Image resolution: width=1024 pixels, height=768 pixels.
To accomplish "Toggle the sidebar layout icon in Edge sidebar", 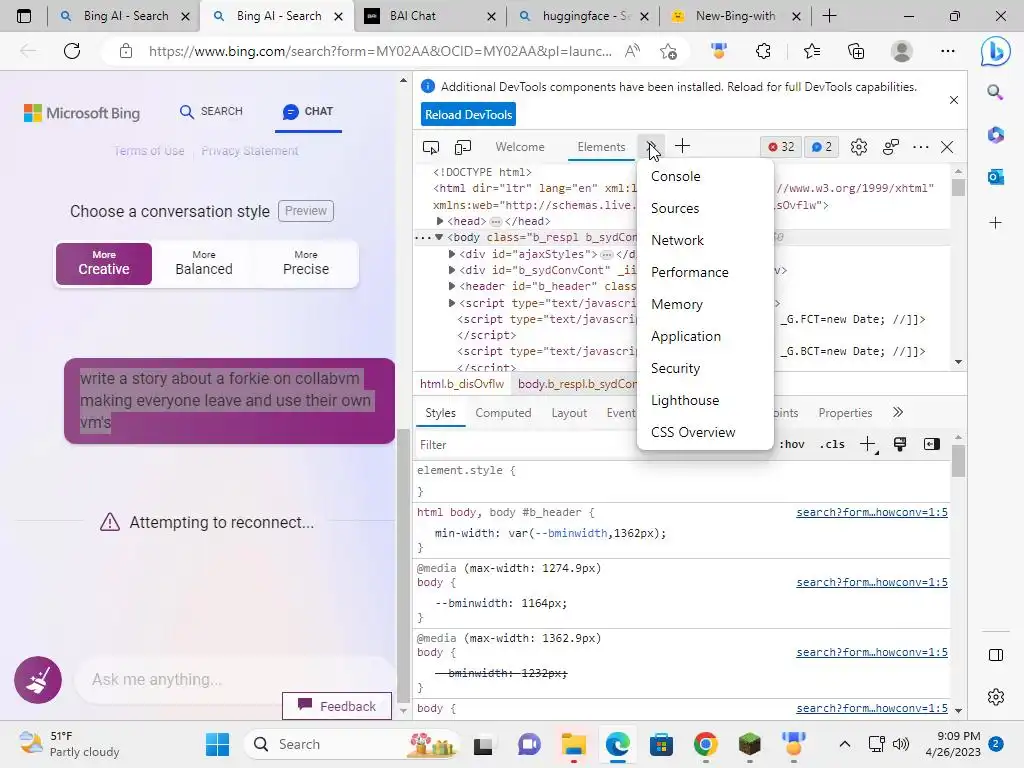I will 996,655.
